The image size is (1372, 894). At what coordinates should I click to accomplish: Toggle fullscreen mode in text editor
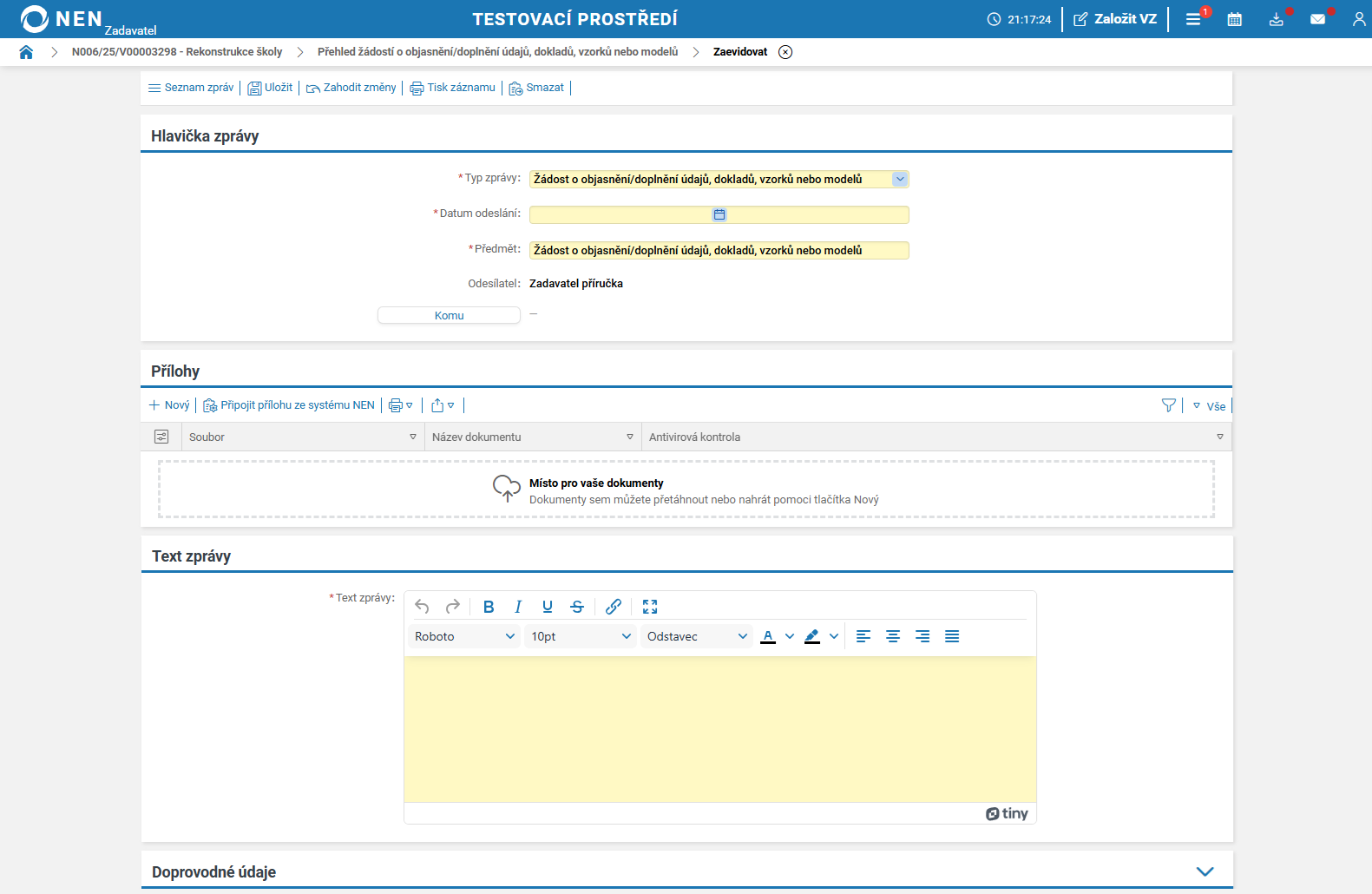click(x=650, y=607)
